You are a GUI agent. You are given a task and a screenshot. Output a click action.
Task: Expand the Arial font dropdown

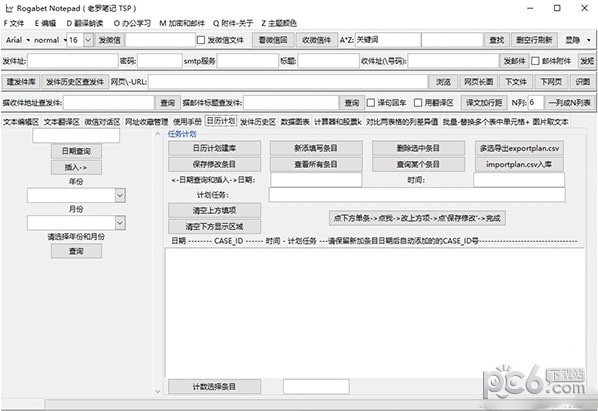(x=18, y=40)
